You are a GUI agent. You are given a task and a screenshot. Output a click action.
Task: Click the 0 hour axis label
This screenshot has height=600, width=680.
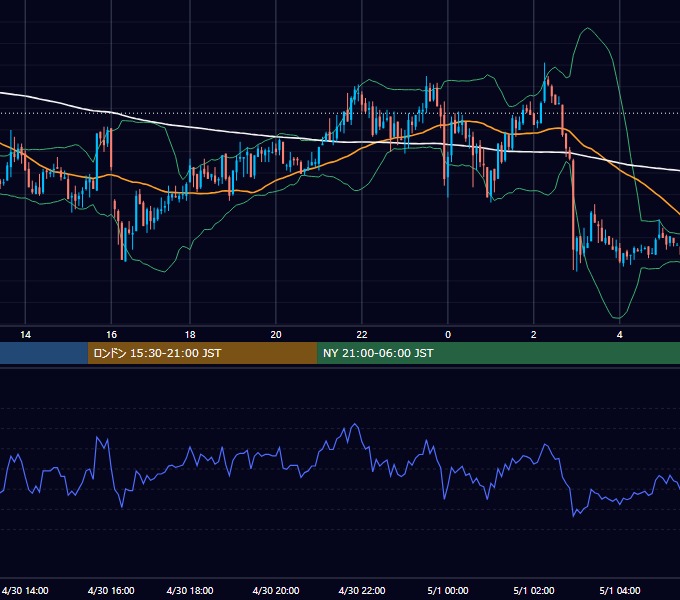click(x=448, y=335)
